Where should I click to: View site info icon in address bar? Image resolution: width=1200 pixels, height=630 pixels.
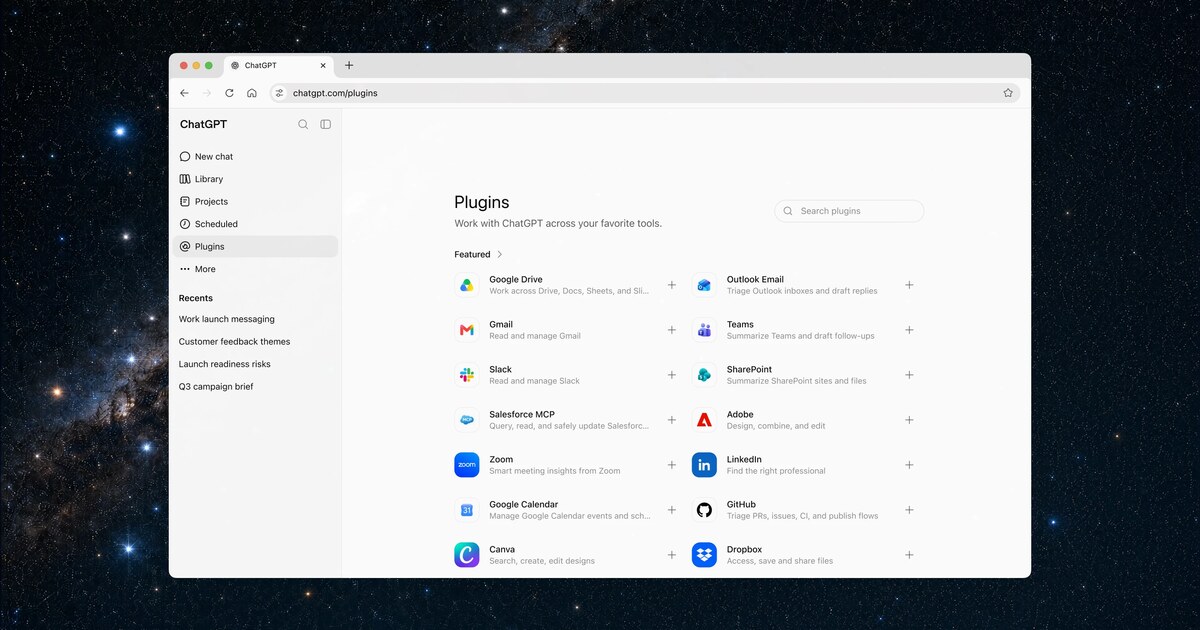(x=280, y=93)
